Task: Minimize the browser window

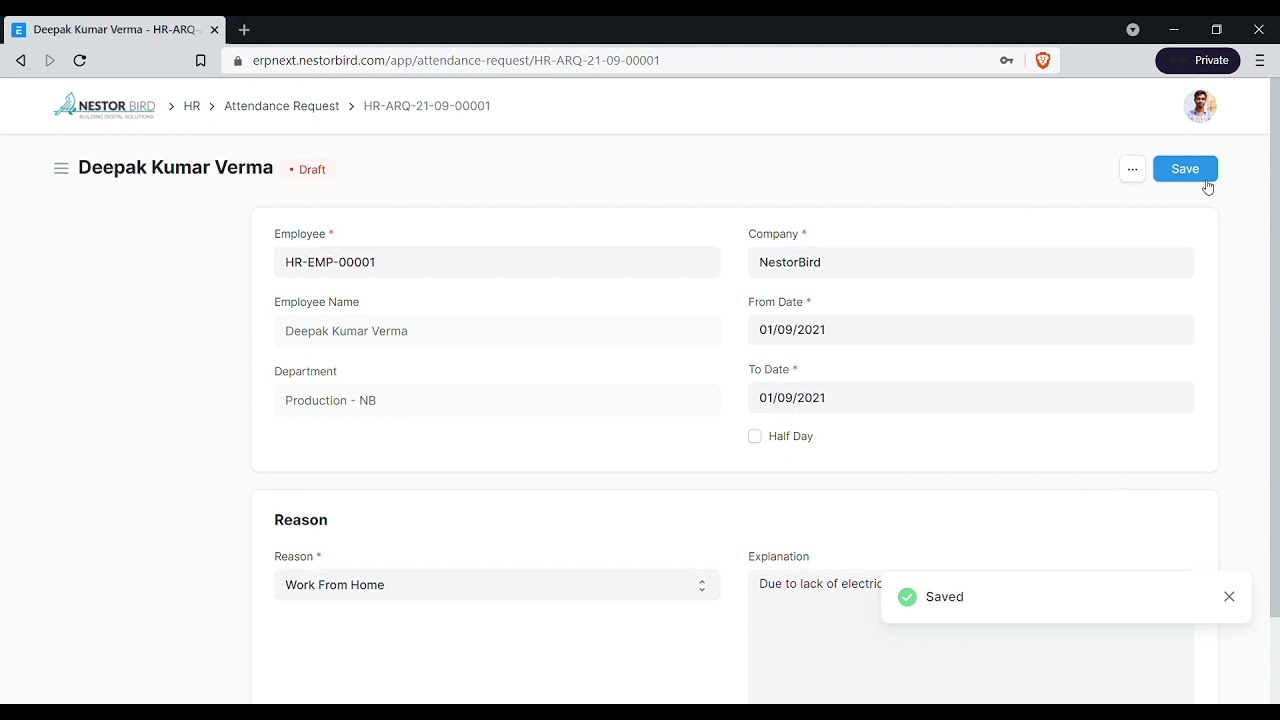Action: point(1174,30)
